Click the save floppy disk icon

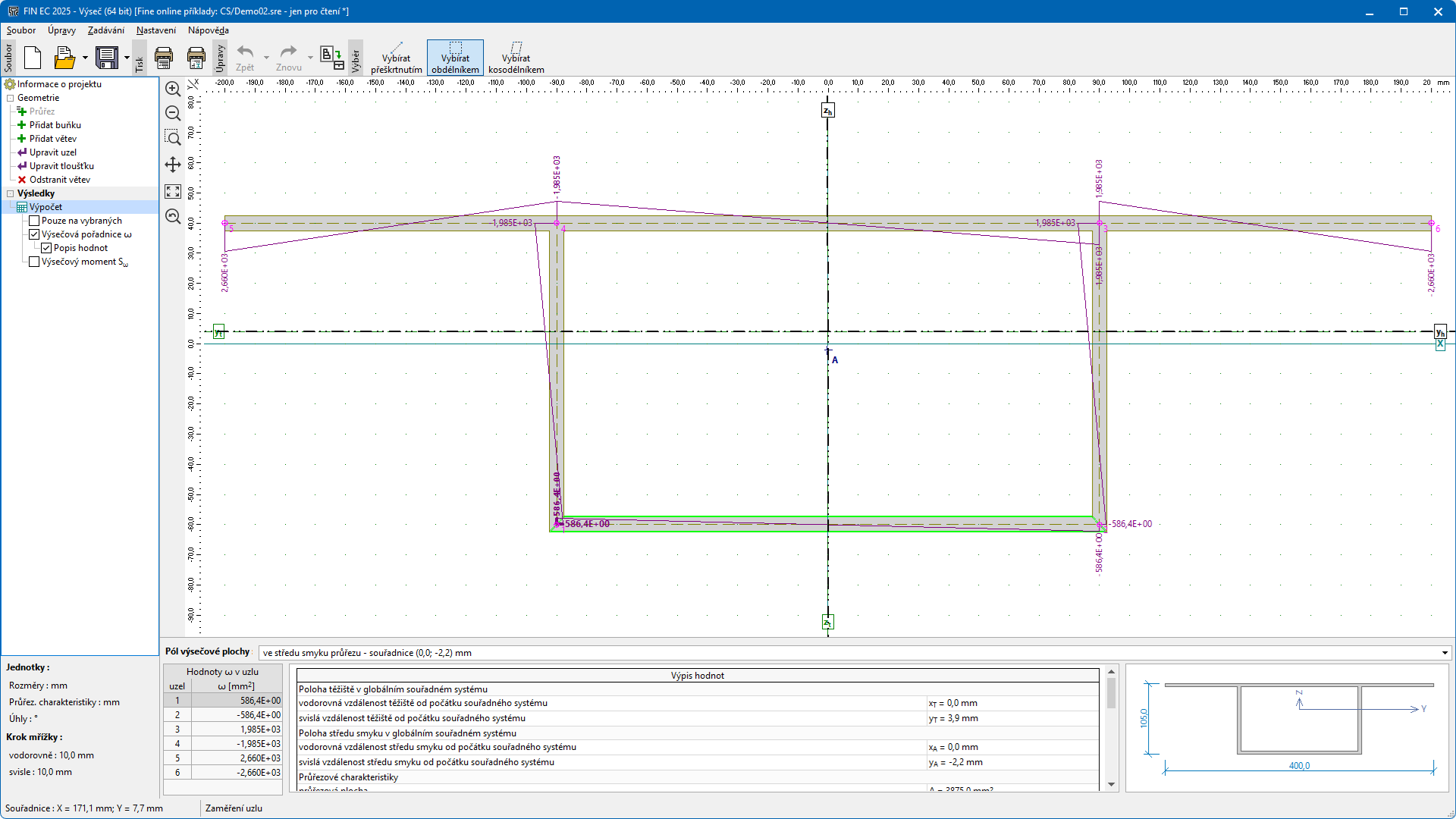107,58
